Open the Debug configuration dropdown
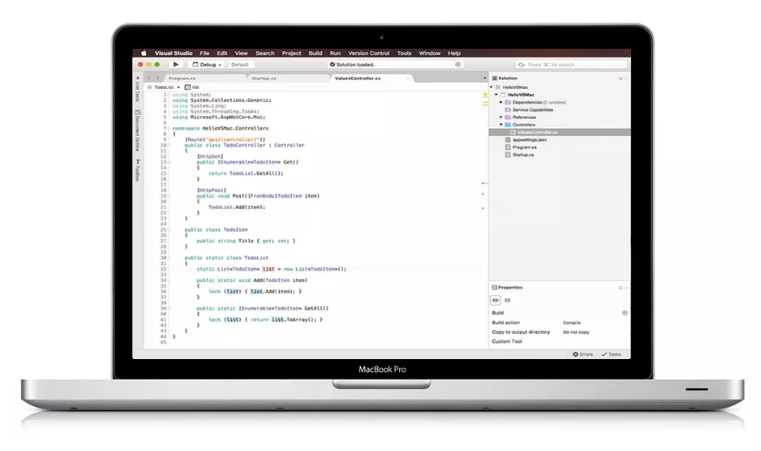761x451 pixels. click(206, 65)
